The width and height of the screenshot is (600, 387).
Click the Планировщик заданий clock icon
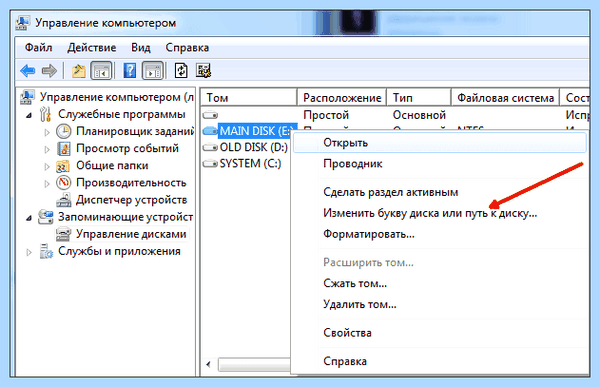coord(64,131)
